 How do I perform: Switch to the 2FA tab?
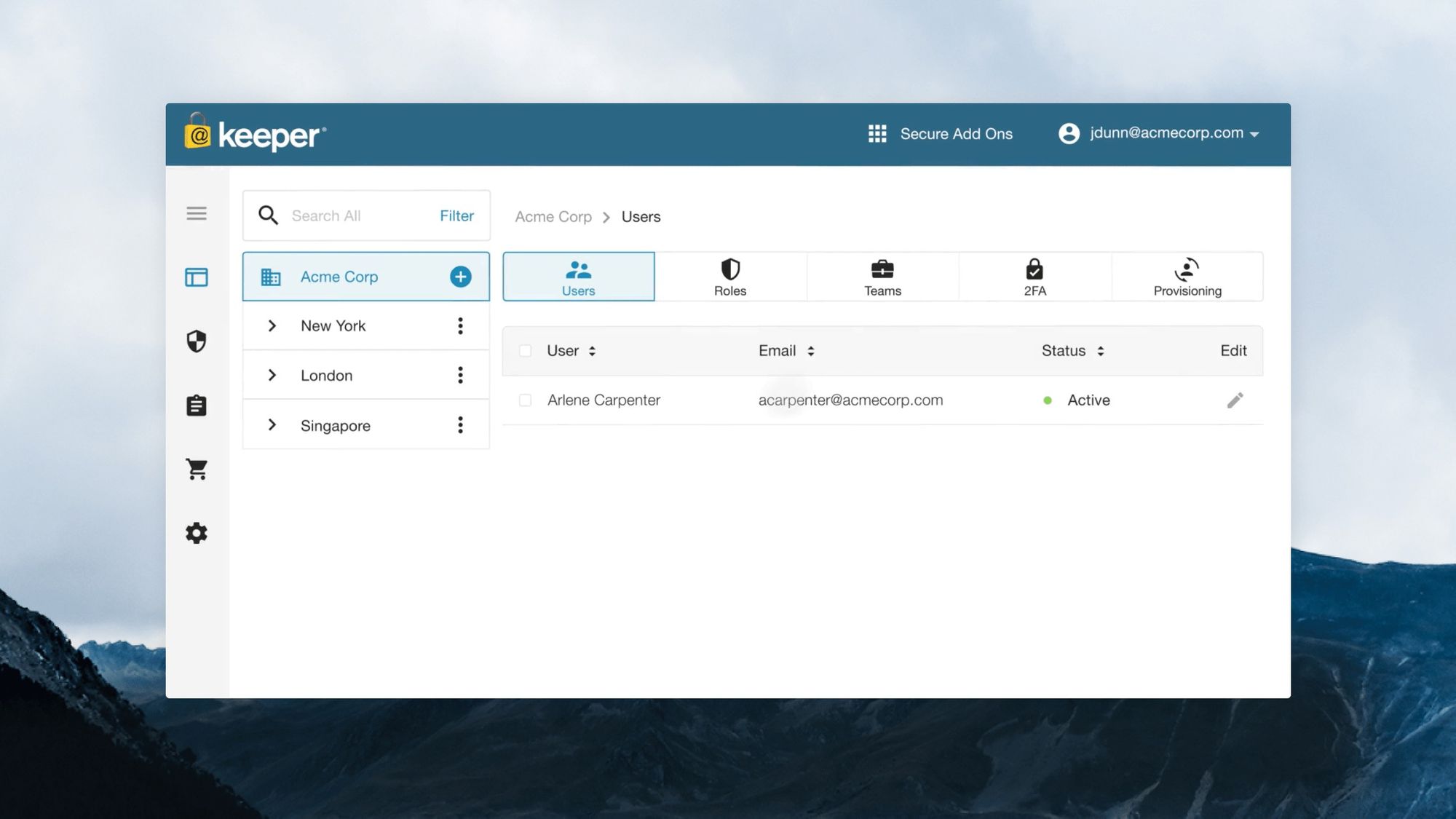(x=1035, y=277)
